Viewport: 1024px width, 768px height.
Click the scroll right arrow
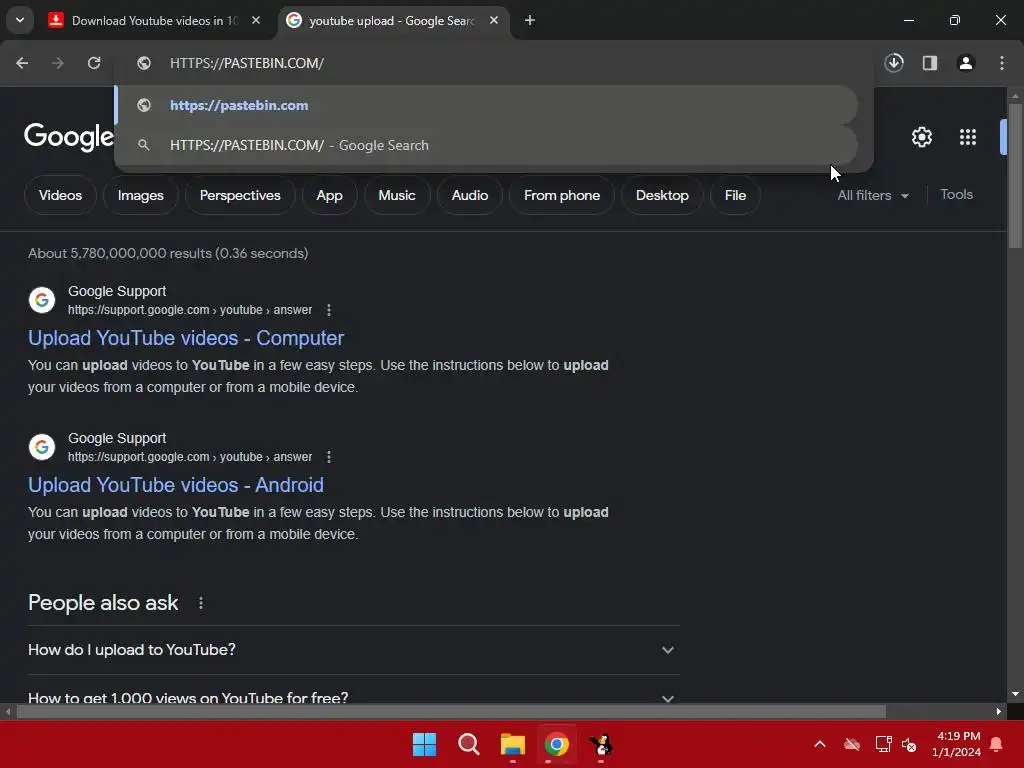(999, 712)
